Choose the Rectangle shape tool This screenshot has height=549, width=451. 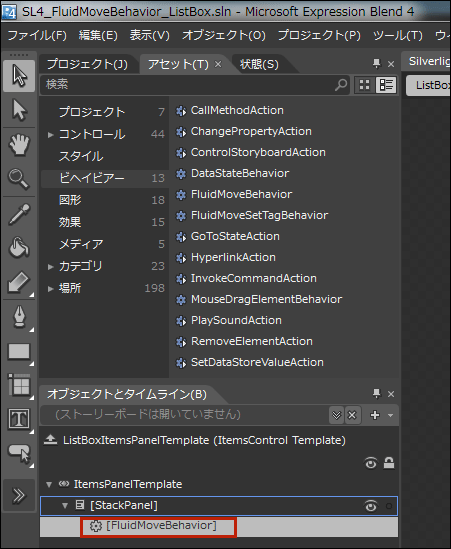[x=19, y=351]
